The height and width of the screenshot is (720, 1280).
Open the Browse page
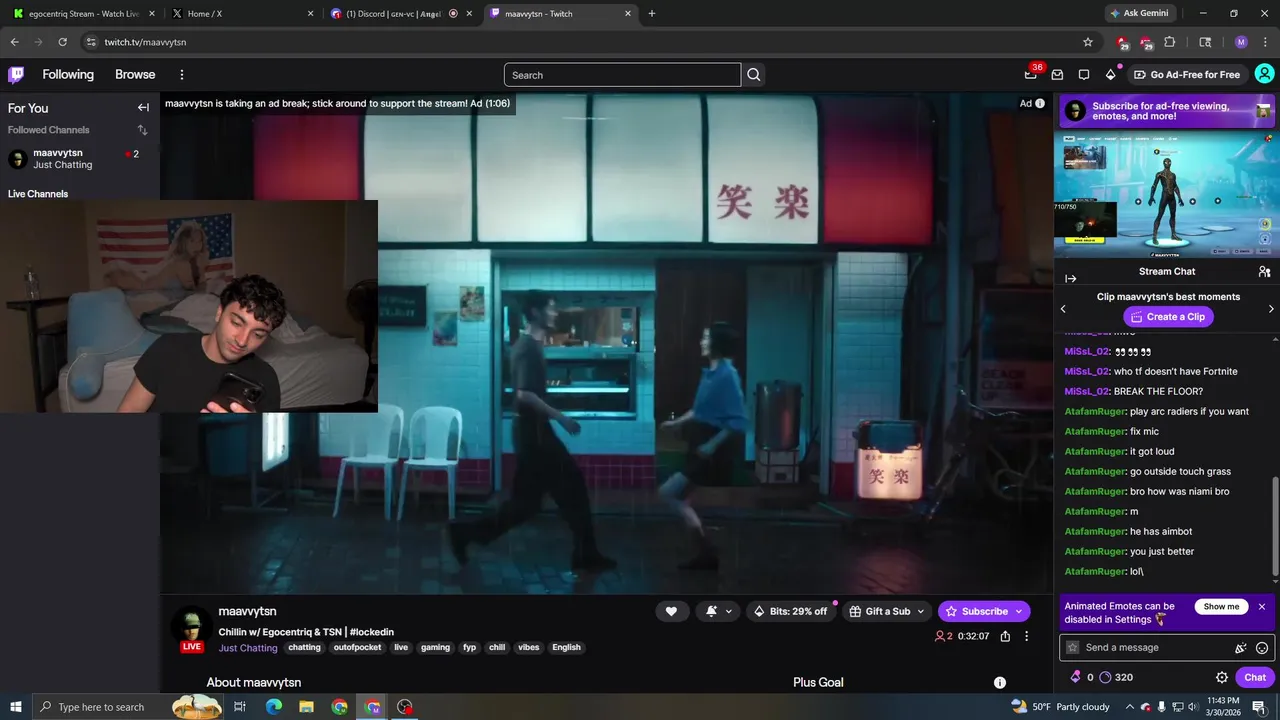tap(135, 75)
